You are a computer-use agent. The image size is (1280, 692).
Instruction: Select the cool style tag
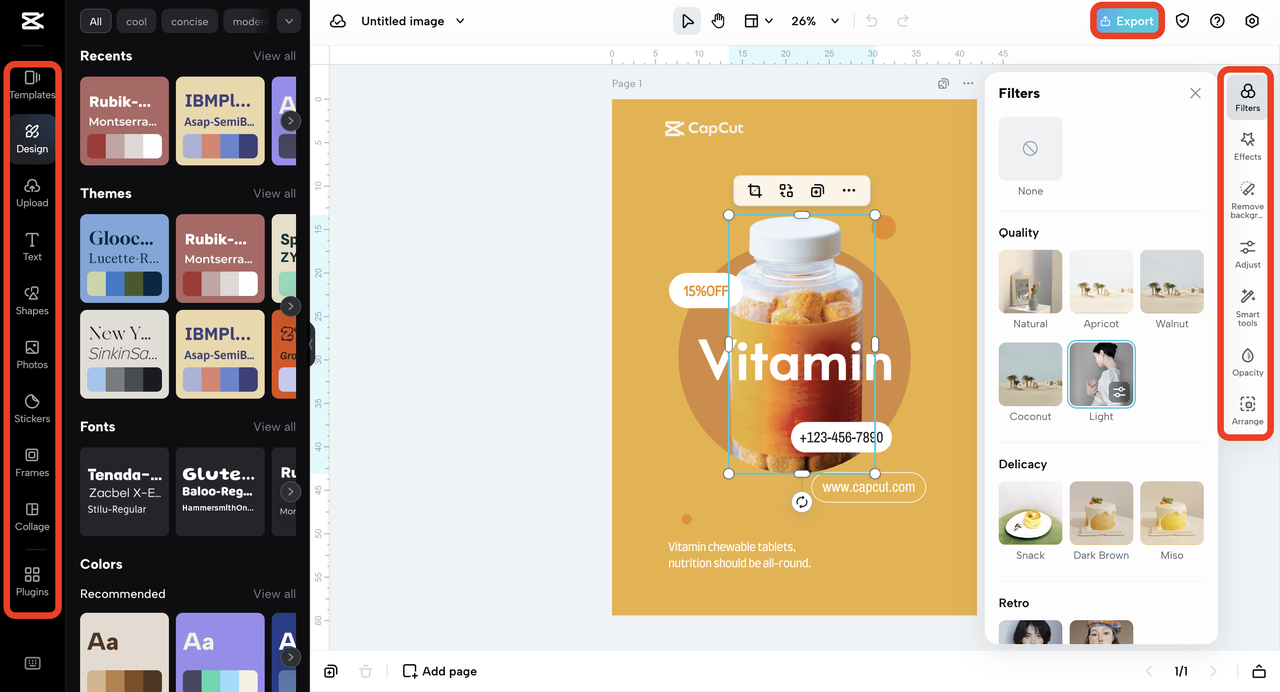coord(136,21)
